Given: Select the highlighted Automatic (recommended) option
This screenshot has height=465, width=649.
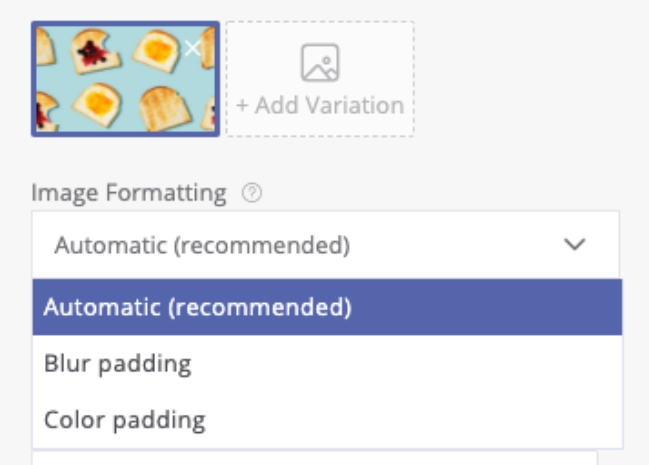Looking at the screenshot, I should (197, 307).
